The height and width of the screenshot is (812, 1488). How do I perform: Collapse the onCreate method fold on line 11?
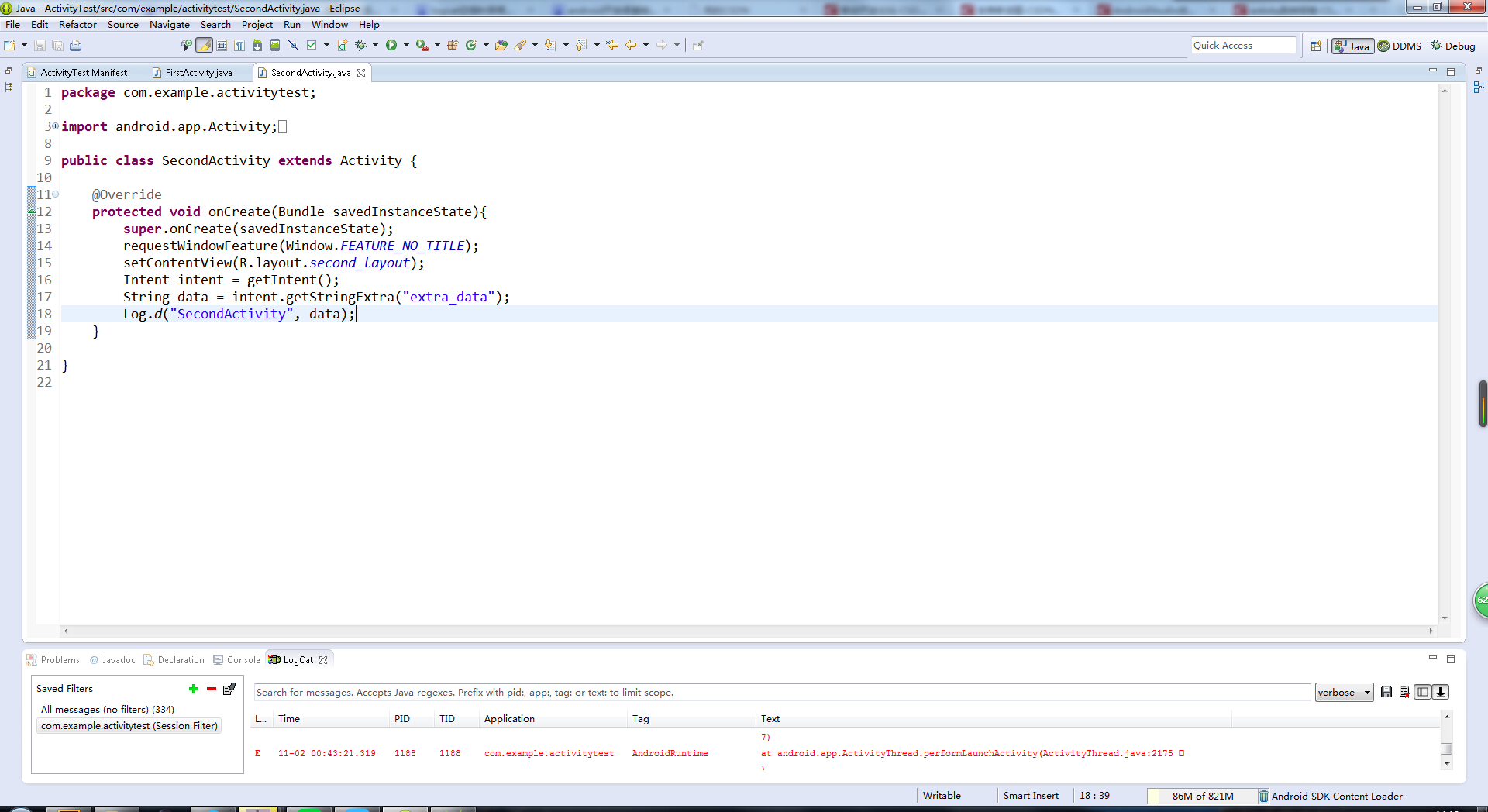pyautogui.click(x=55, y=194)
